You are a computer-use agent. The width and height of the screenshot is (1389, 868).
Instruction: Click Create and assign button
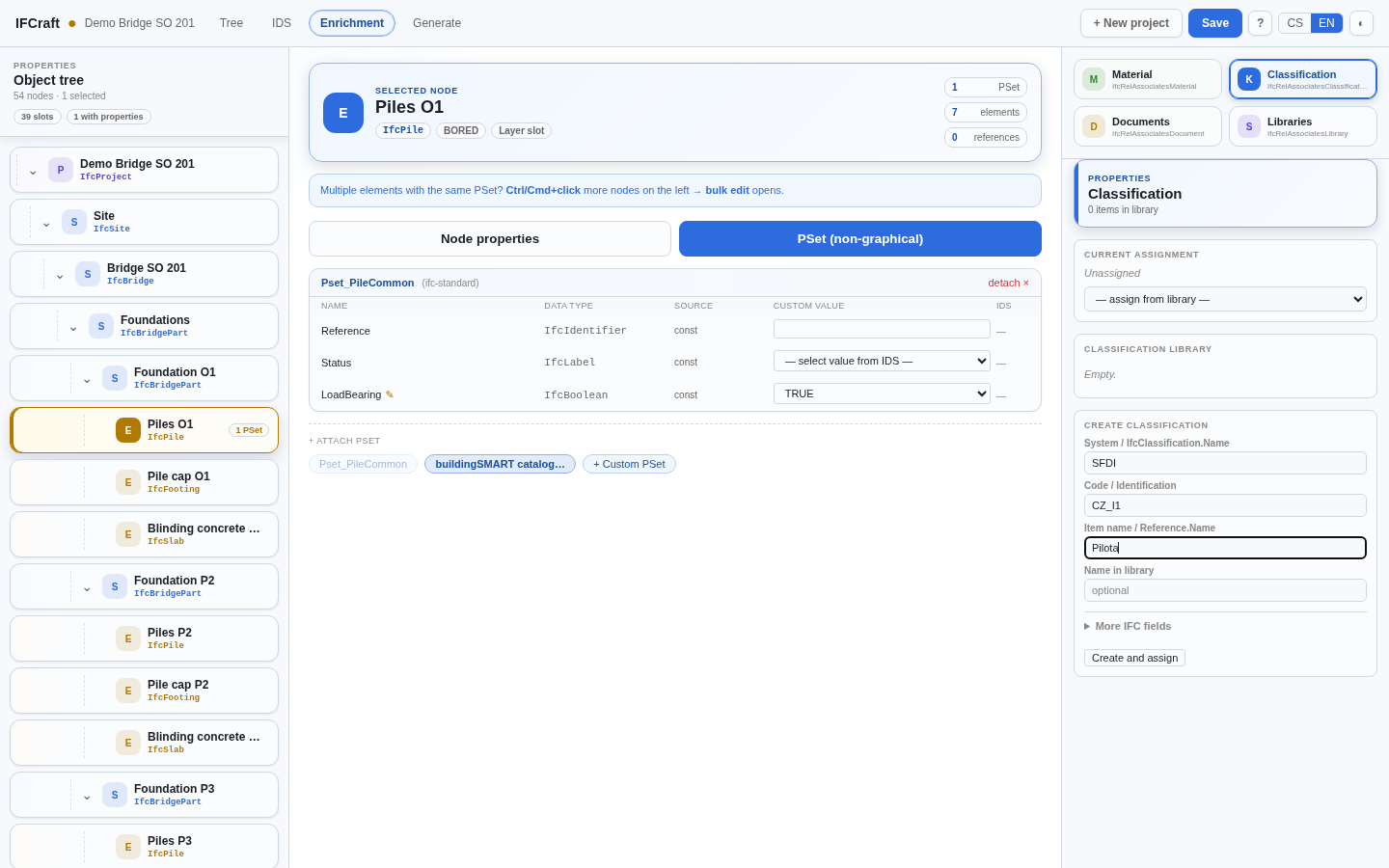tap(1134, 658)
